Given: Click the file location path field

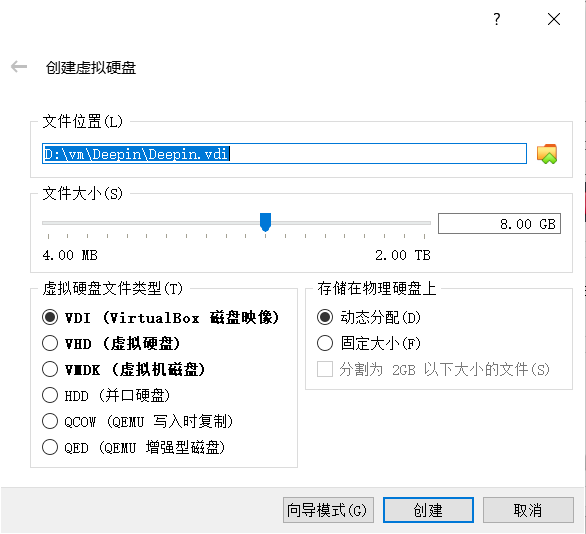Looking at the screenshot, I should (284, 154).
